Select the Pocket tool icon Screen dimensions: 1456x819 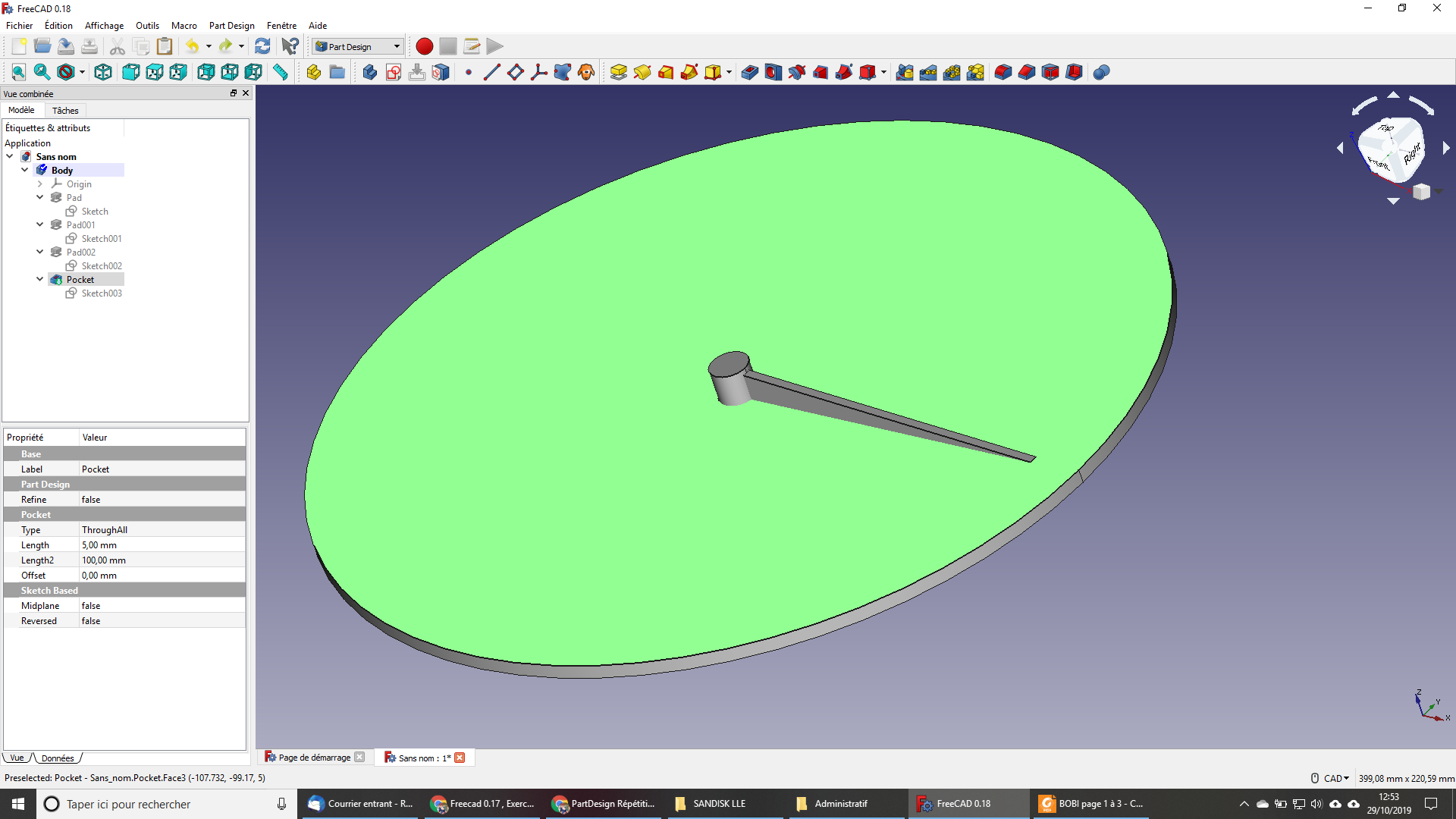point(749,72)
